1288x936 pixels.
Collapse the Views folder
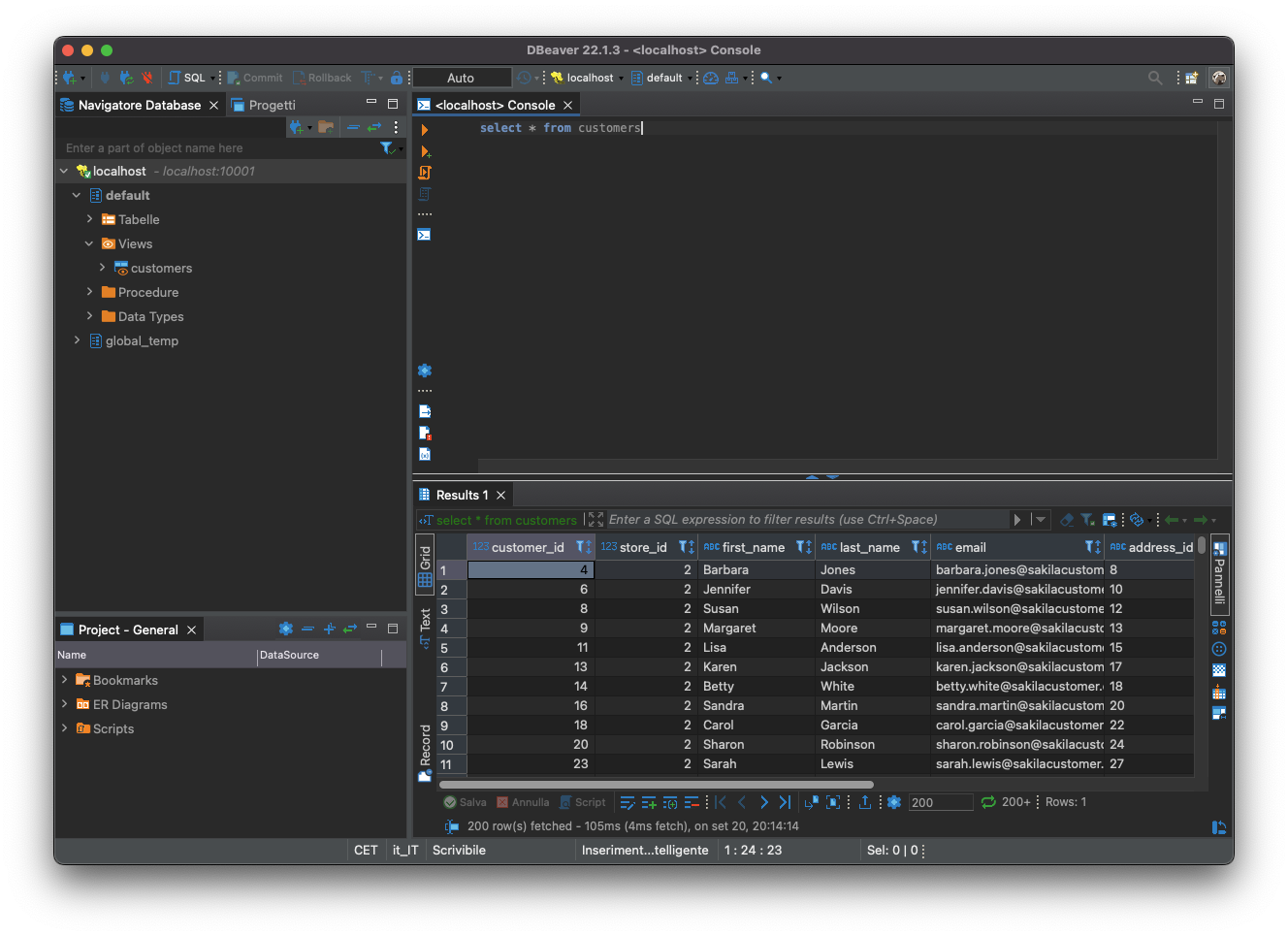click(x=89, y=243)
